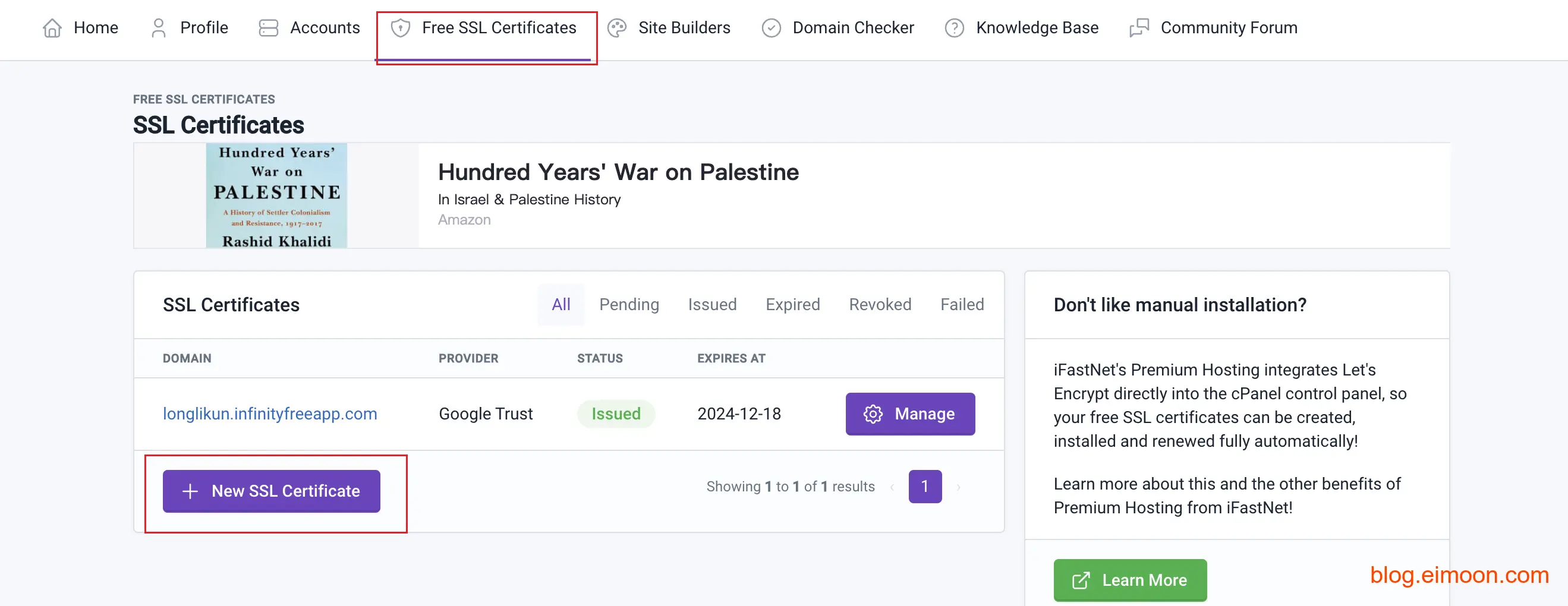Click the Community Forum chat icon
The height and width of the screenshot is (606, 1568).
[1139, 28]
